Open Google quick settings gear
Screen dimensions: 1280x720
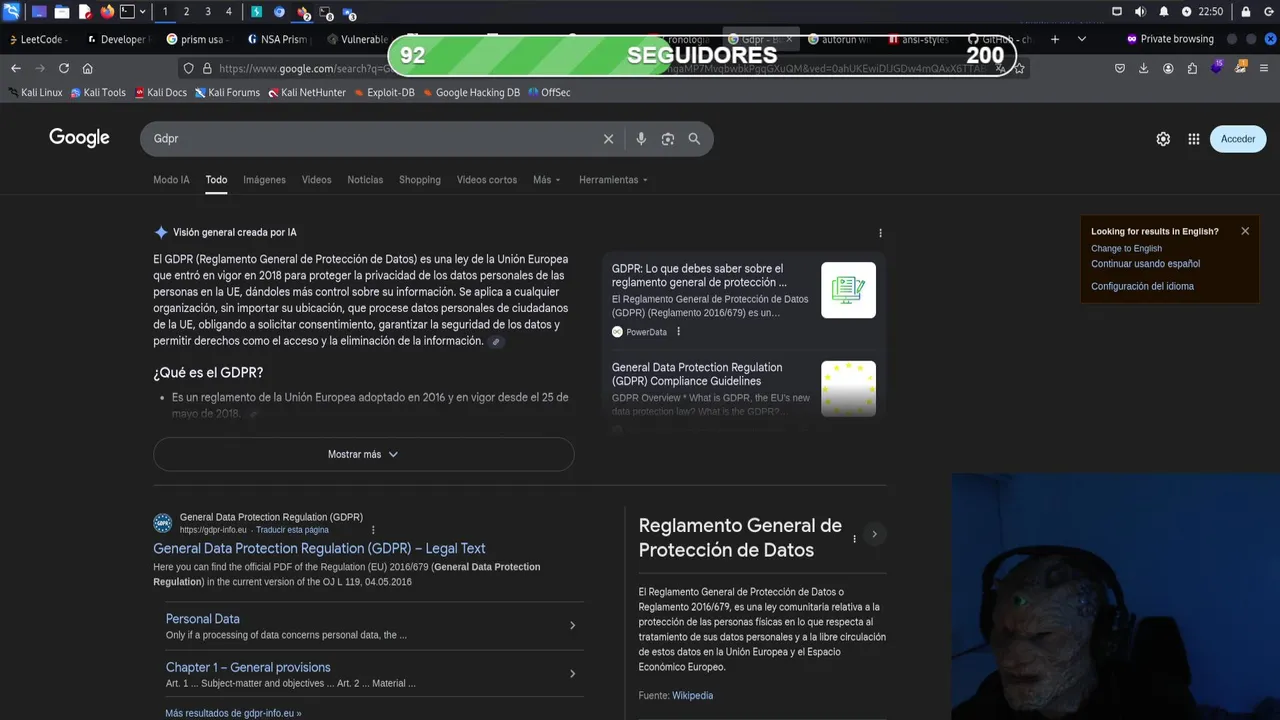tap(1163, 139)
